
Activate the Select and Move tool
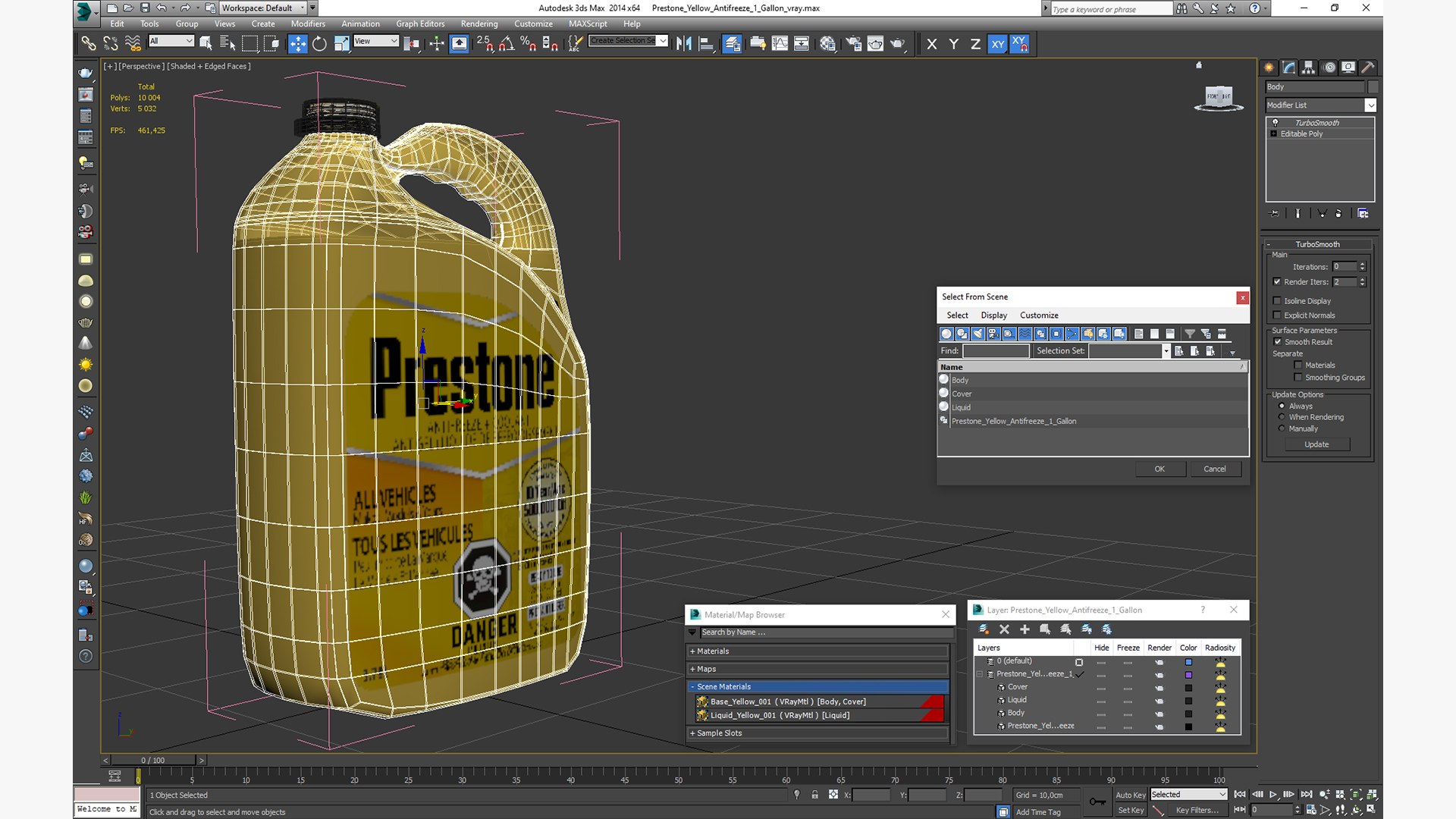coord(297,44)
